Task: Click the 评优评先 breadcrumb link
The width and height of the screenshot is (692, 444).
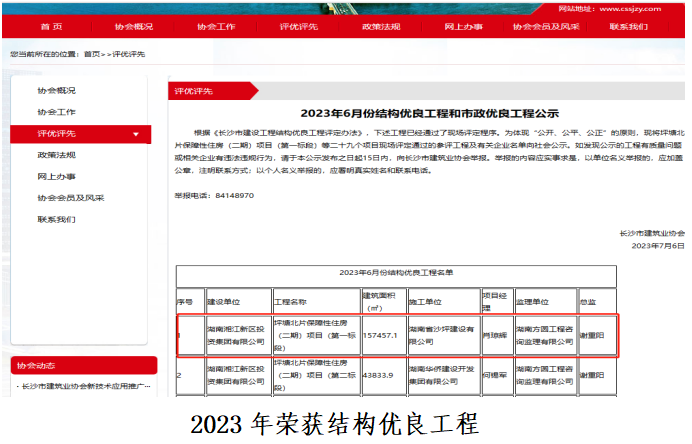Action: click(x=128, y=52)
